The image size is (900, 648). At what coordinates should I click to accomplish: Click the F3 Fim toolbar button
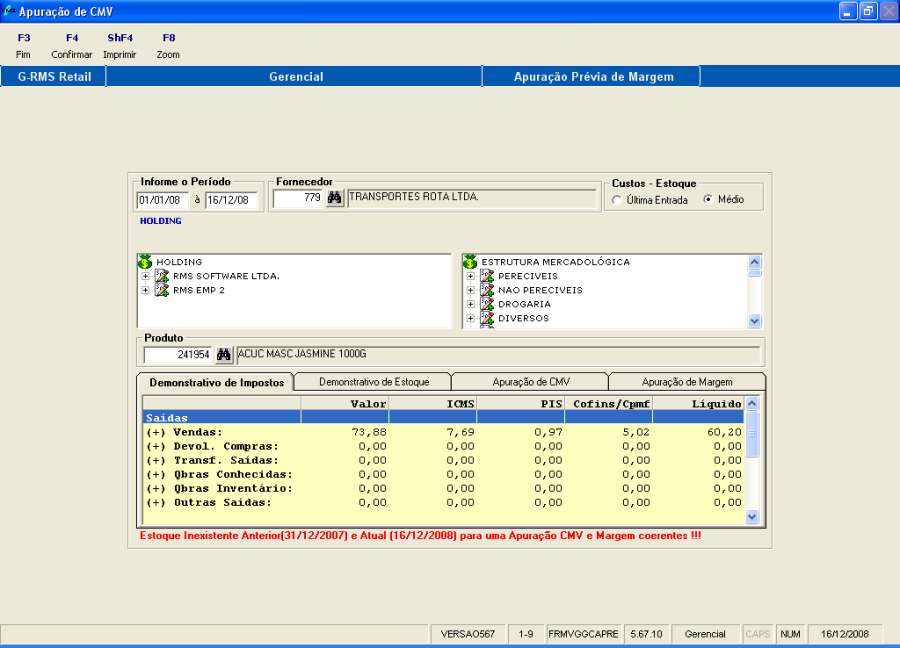(x=24, y=46)
